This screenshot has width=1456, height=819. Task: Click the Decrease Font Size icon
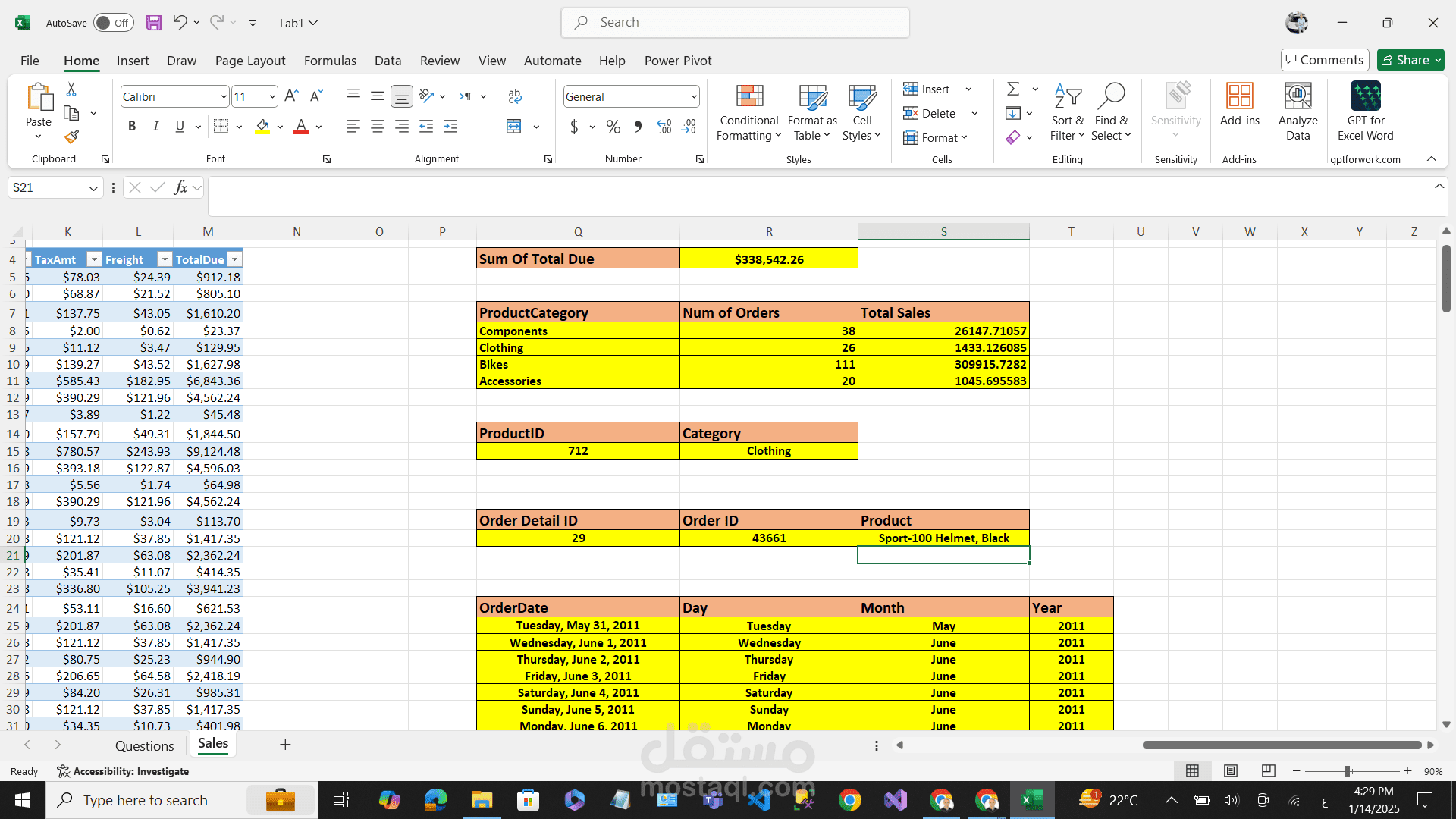[316, 96]
